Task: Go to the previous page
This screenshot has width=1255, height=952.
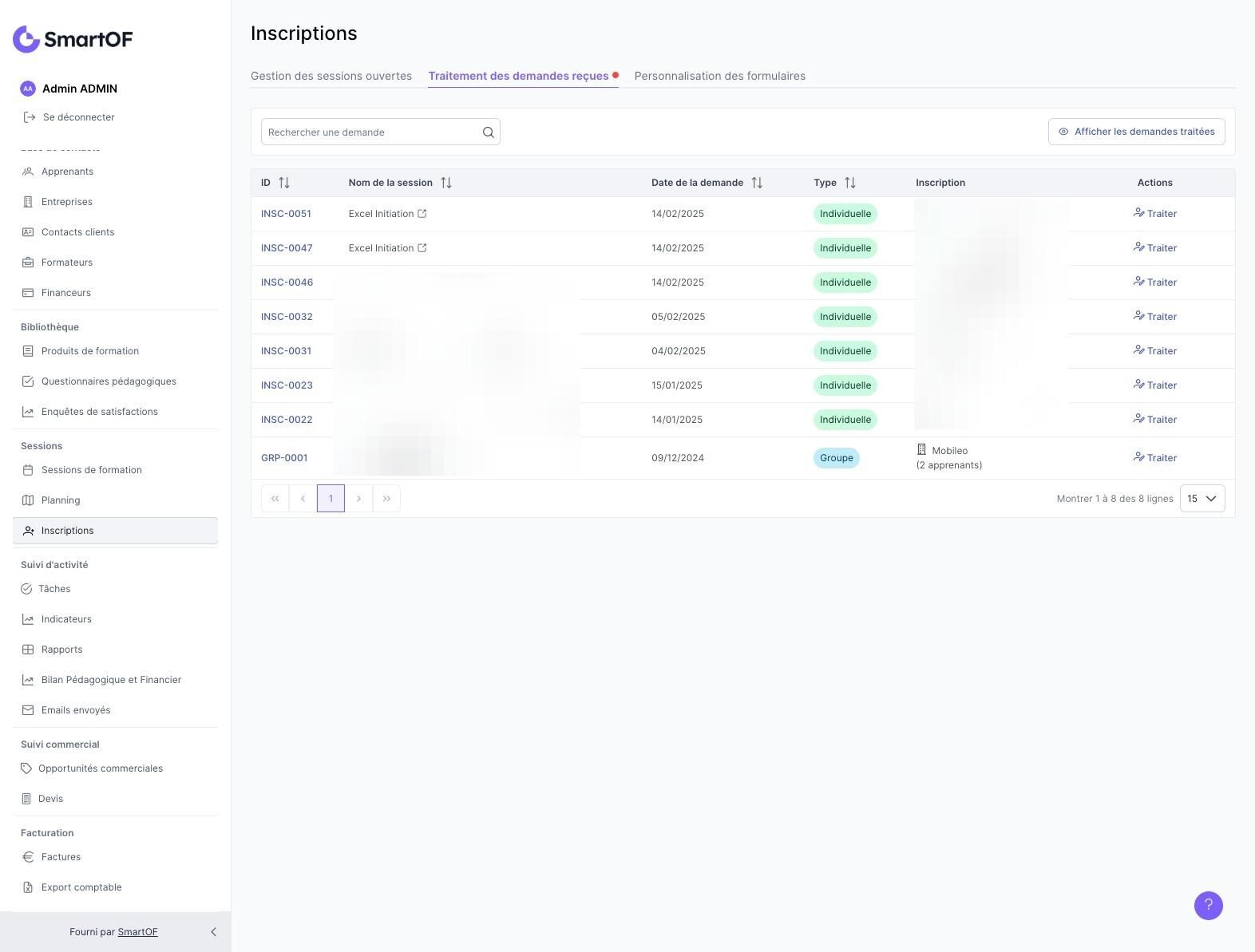Action: (303, 499)
